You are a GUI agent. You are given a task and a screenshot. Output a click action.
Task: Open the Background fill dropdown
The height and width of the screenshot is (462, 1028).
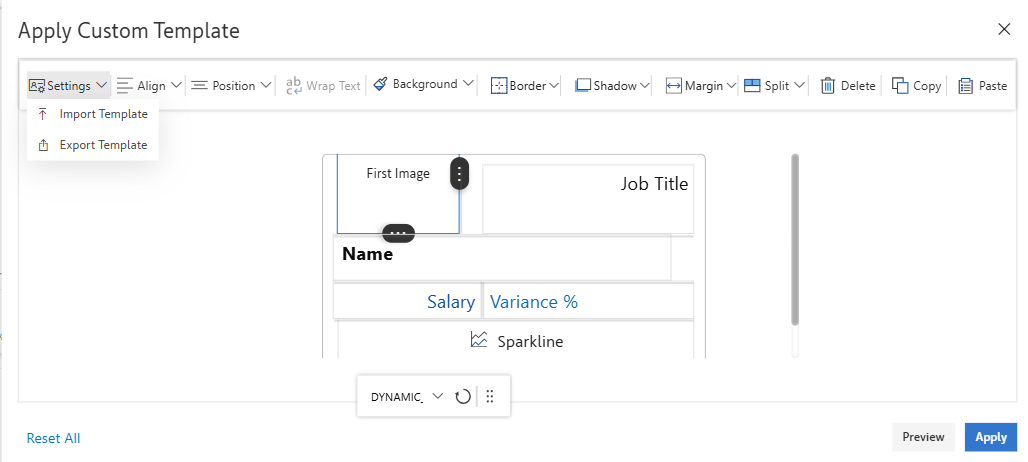click(x=423, y=85)
